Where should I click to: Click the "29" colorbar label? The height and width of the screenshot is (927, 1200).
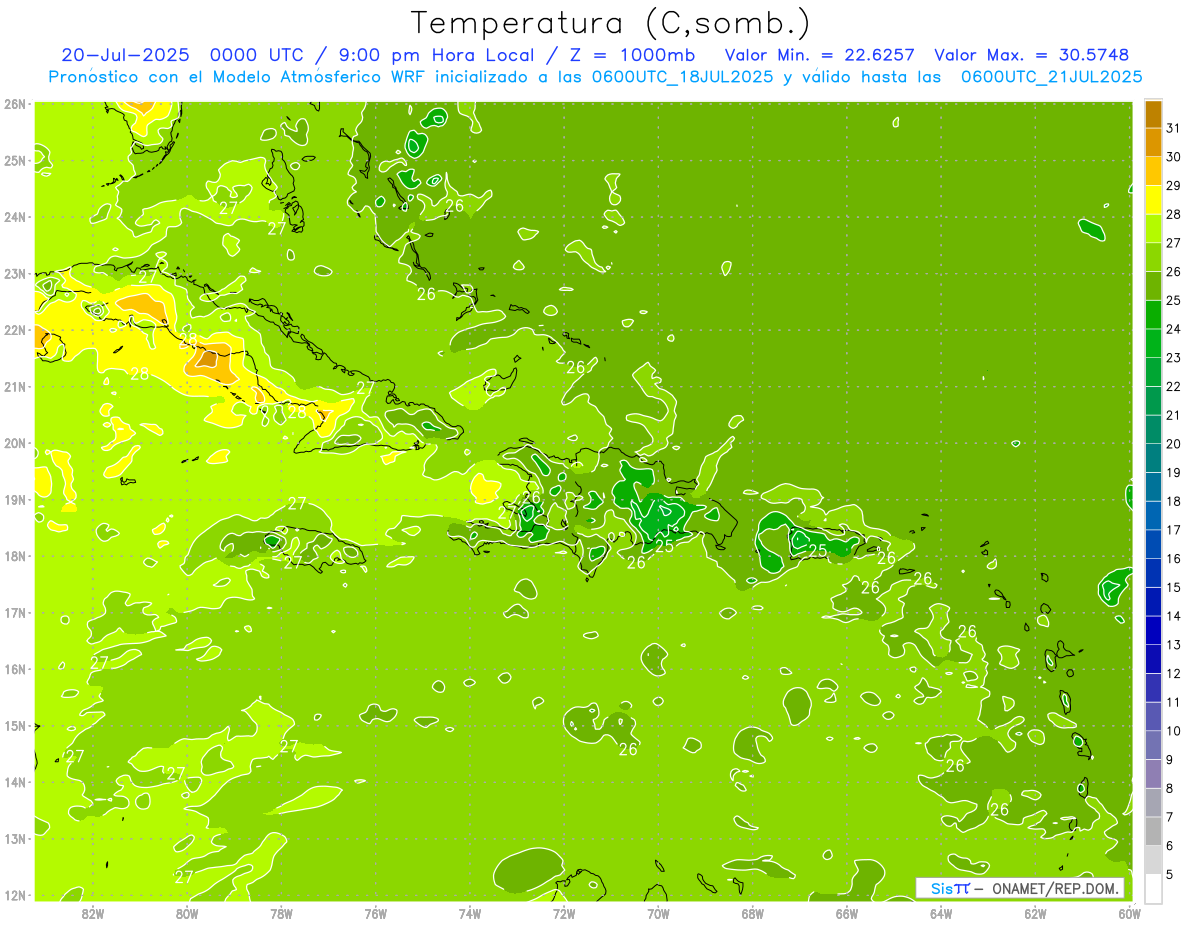click(1174, 185)
